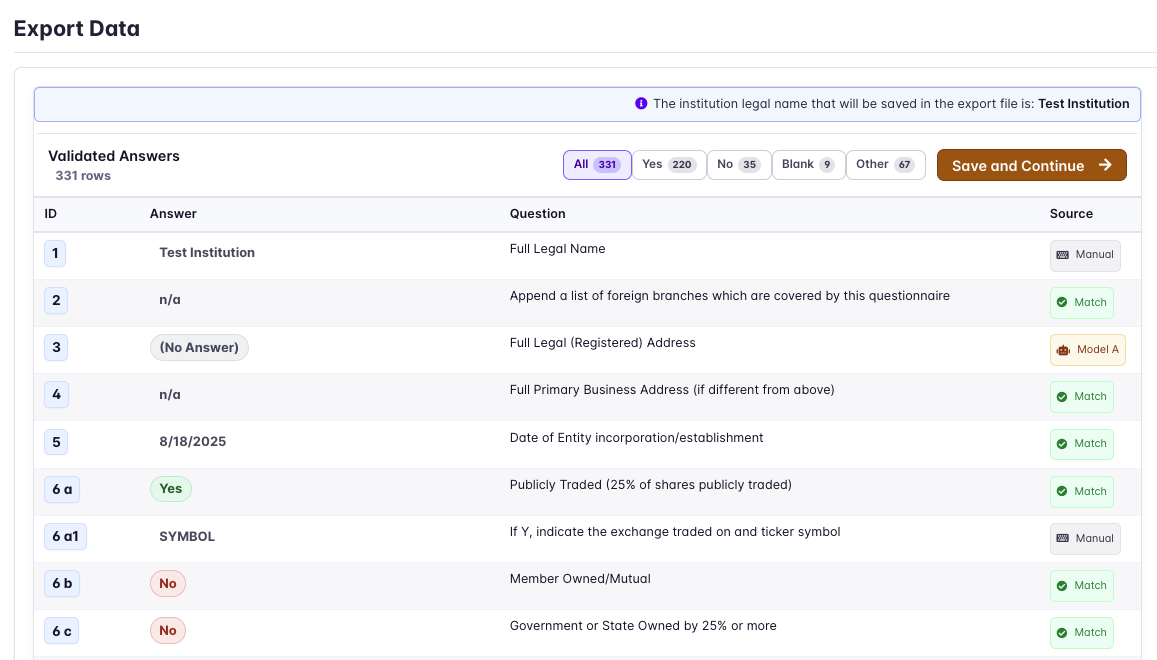The height and width of the screenshot is (660, 1157).
Task: Click the keyboard icon on row 6 a1's Manual badge
Action: (1062, 538)
